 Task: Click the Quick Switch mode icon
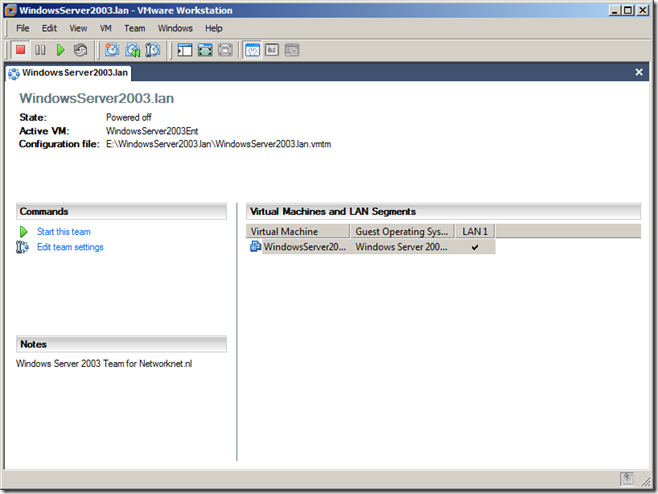click(x=225, y=50)
